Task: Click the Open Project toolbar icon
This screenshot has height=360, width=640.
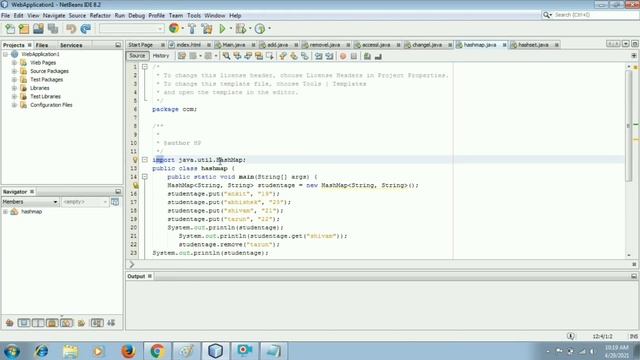Action: point(38,29)
